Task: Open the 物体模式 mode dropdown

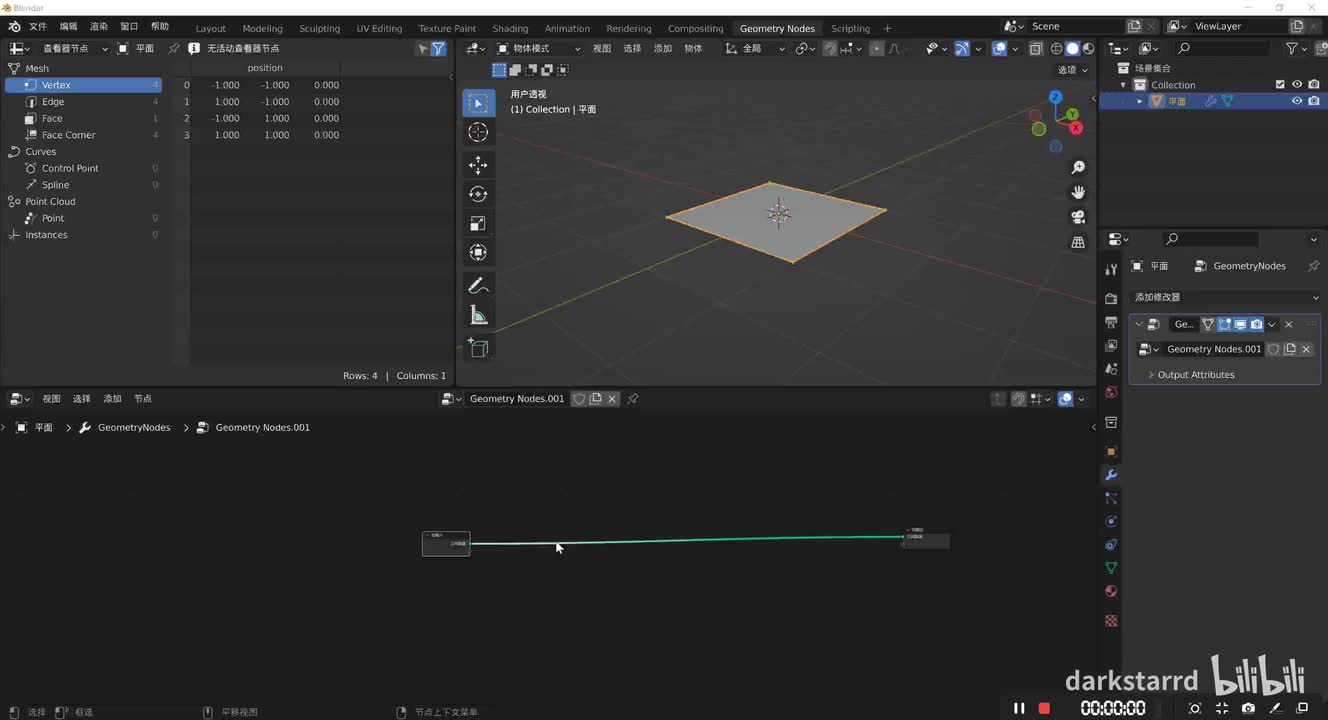Action: tap(539, 48)
